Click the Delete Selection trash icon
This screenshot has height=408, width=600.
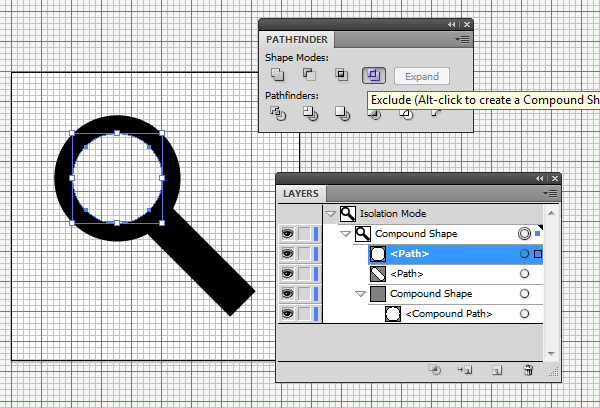pos(528,370)
